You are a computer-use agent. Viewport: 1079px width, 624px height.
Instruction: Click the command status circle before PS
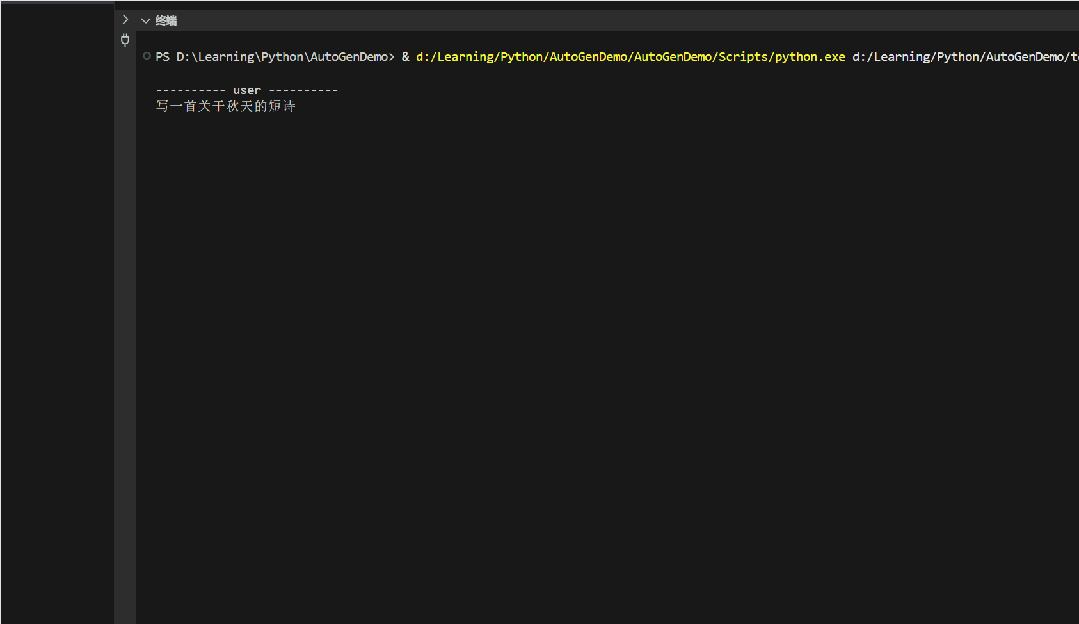[147, 57]
